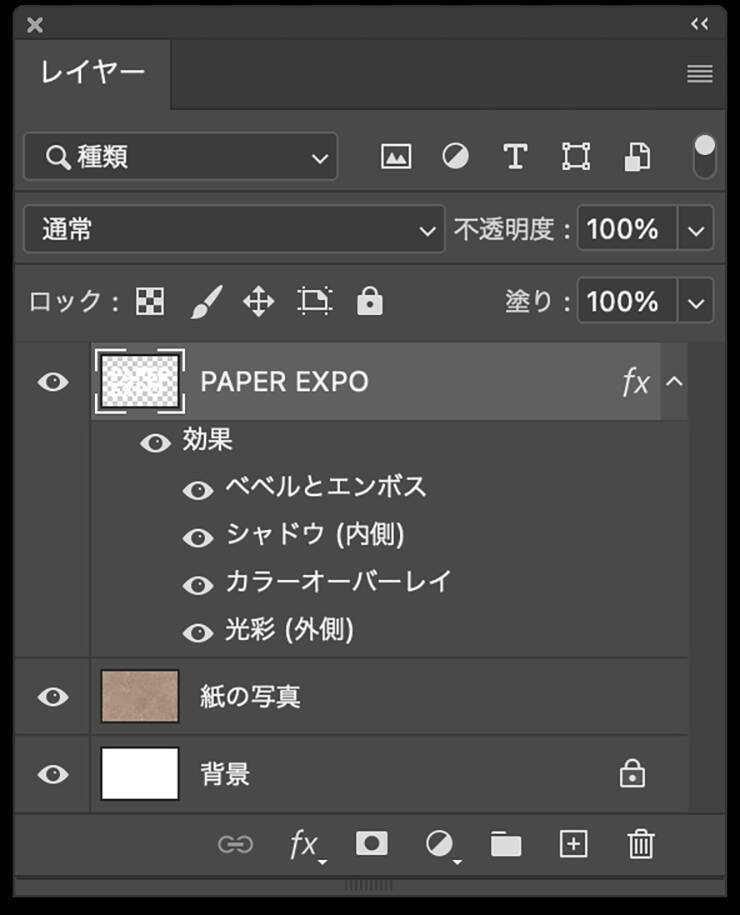Open the Layers panel menu
Viewport: 740px width, 915px height.
point(699,74)
